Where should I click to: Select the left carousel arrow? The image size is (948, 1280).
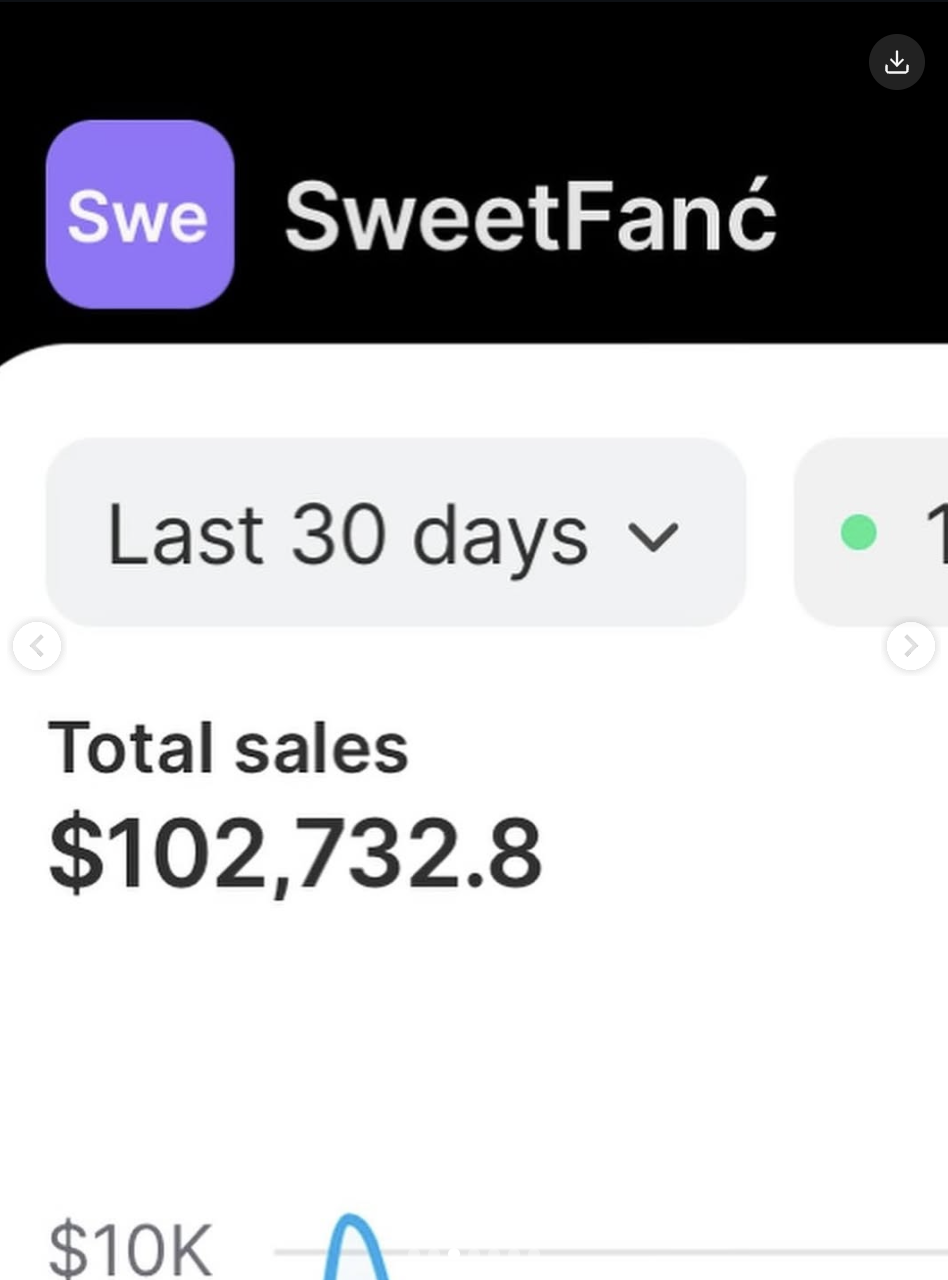tap(37, 646)
